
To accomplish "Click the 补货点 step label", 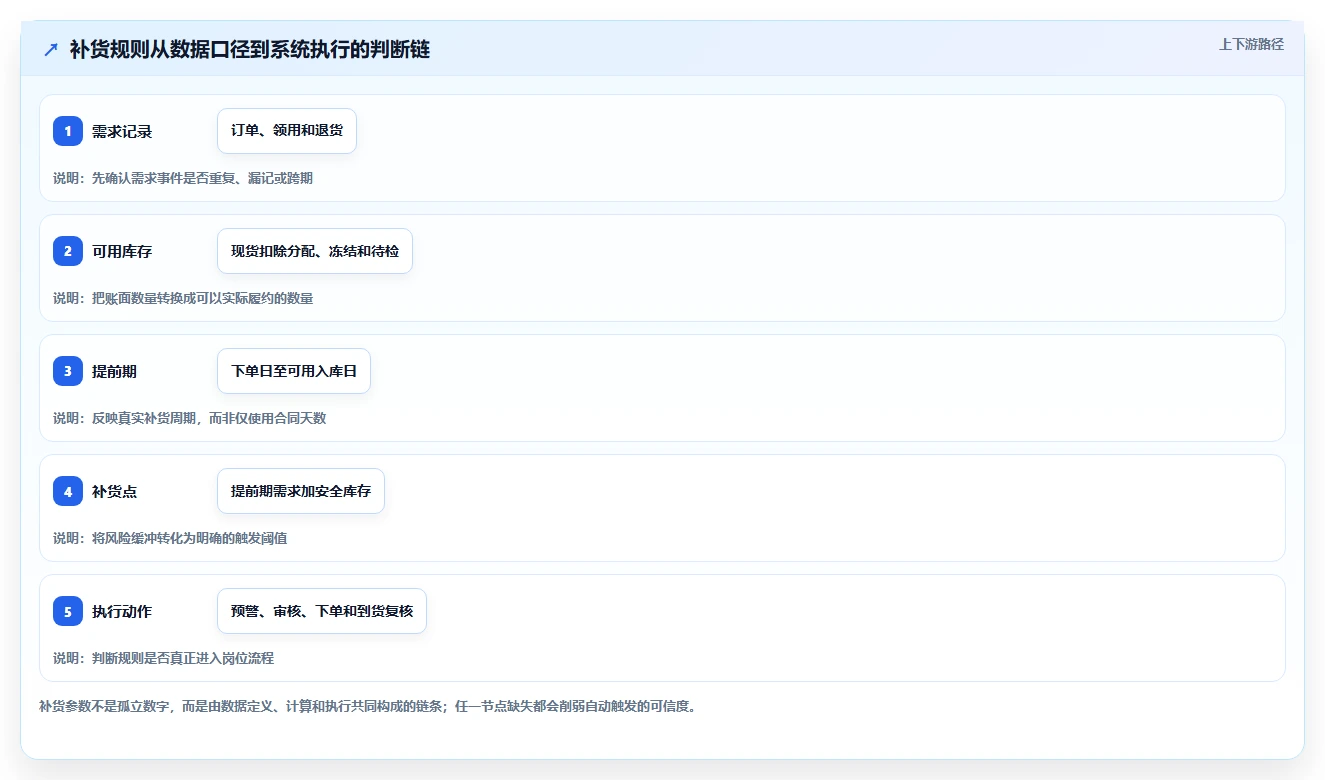I will 115,492.
